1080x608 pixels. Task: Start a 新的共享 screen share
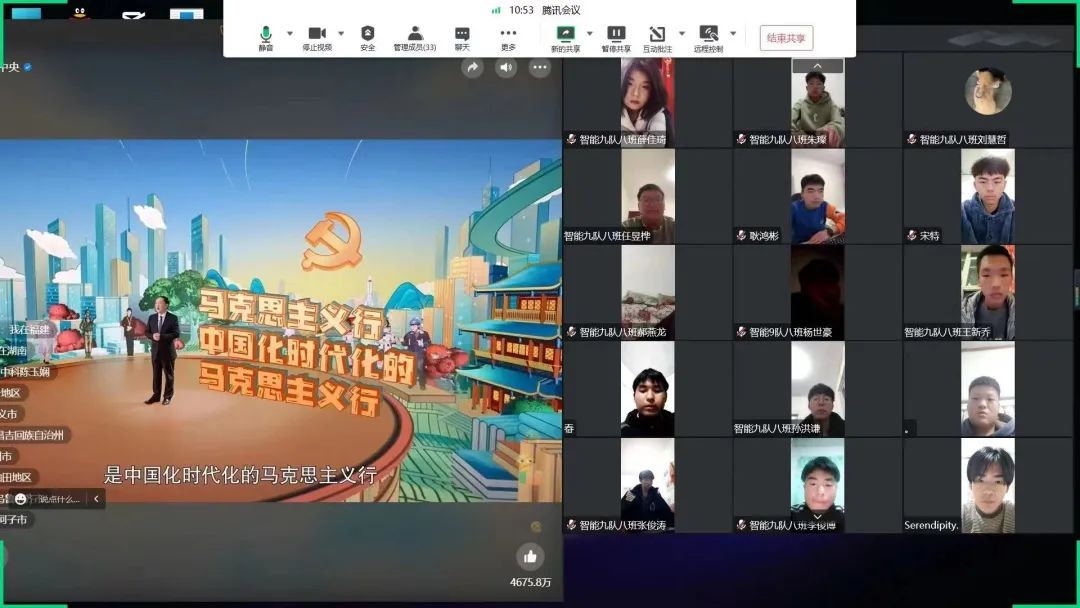[x=565, y=39]
